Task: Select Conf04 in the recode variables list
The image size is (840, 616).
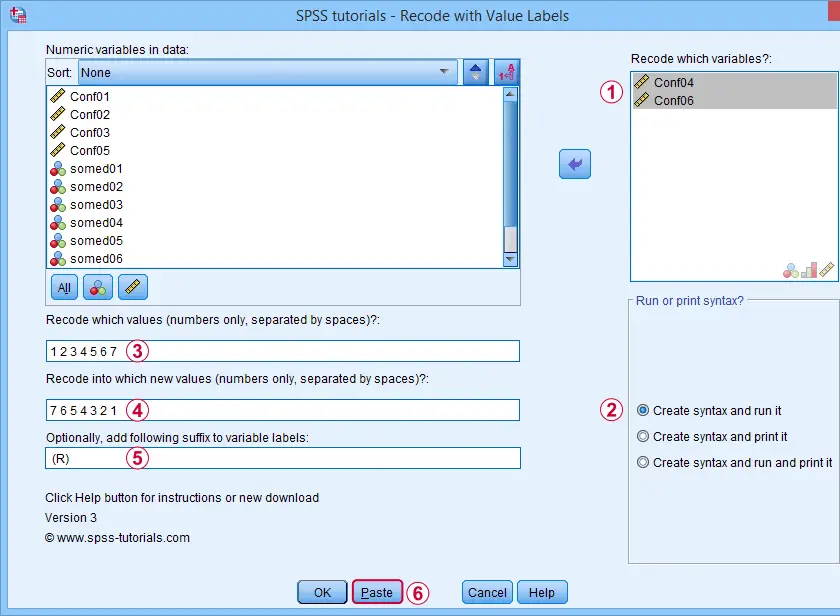Action: tap(734, 82)
